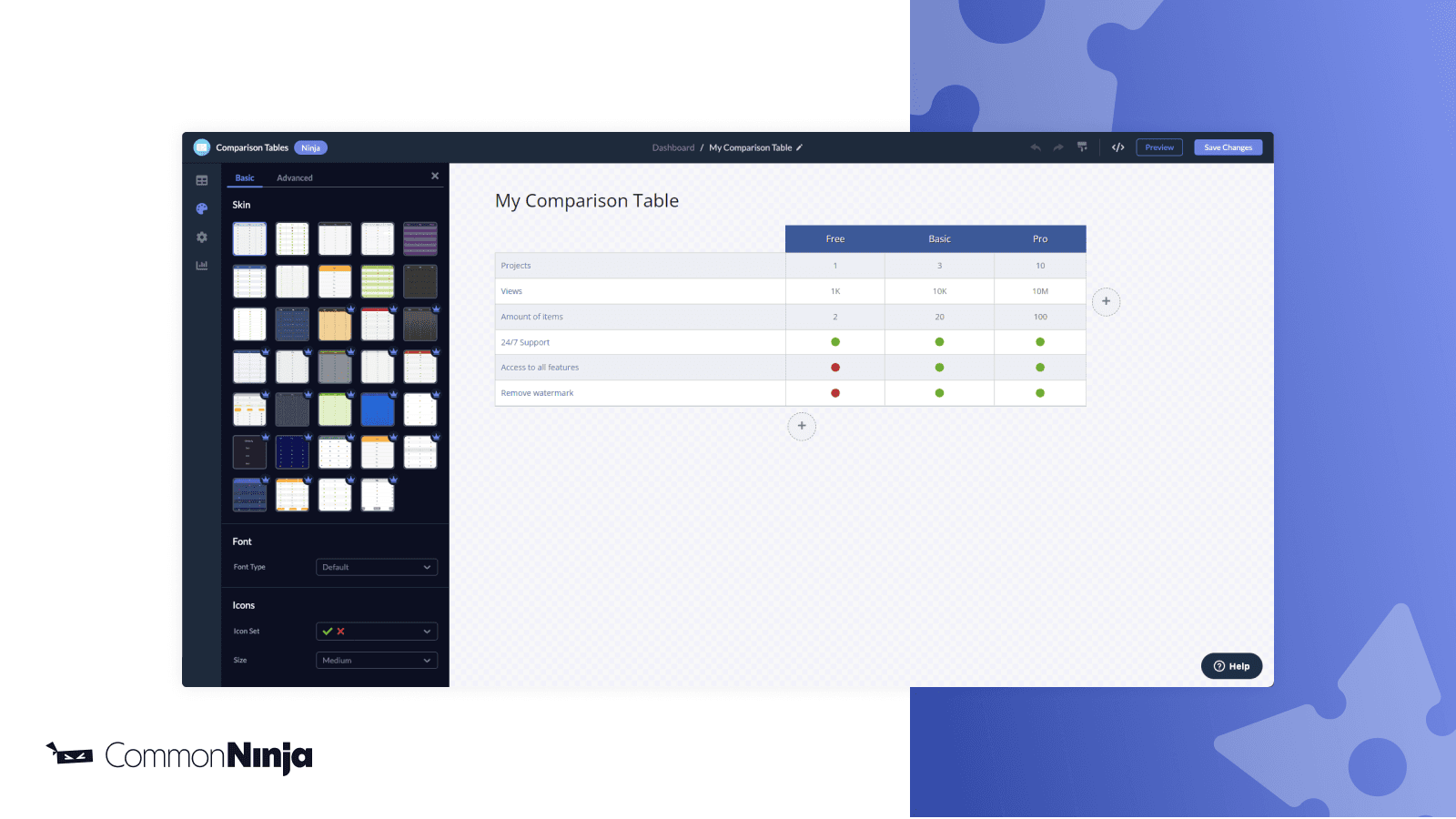Go to Dashboard breadcrumb link
1456x819 pixels.
672,147
